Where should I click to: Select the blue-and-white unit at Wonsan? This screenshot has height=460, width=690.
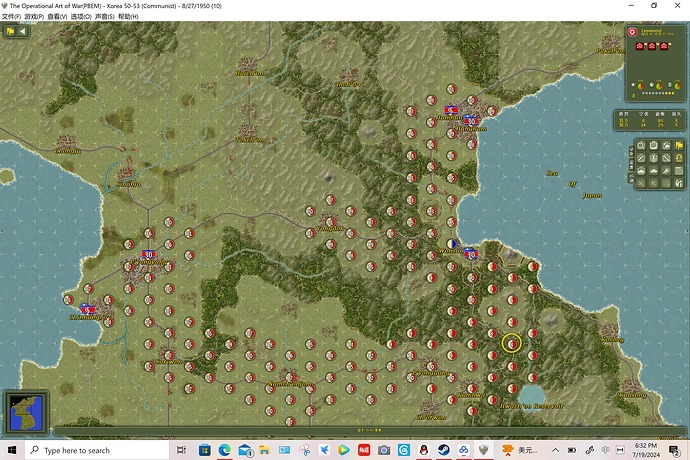(x=453, y=243)
